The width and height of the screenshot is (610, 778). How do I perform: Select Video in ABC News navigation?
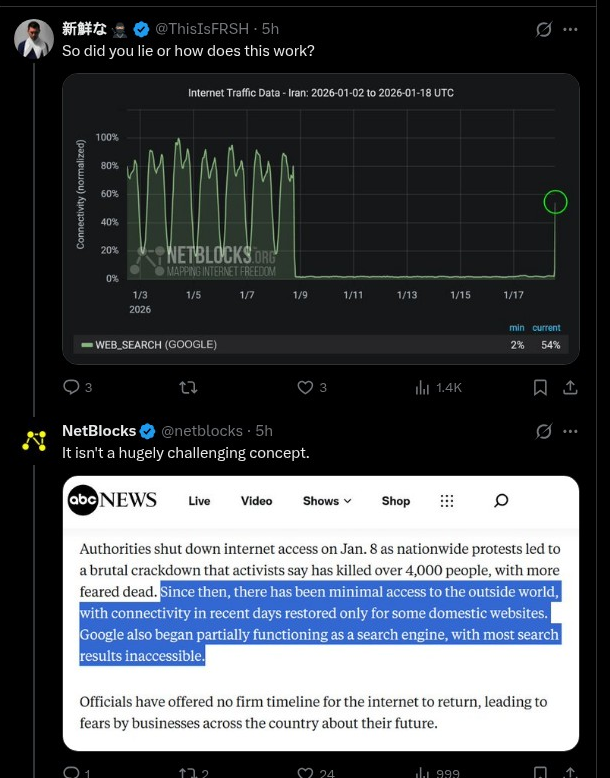256,501
